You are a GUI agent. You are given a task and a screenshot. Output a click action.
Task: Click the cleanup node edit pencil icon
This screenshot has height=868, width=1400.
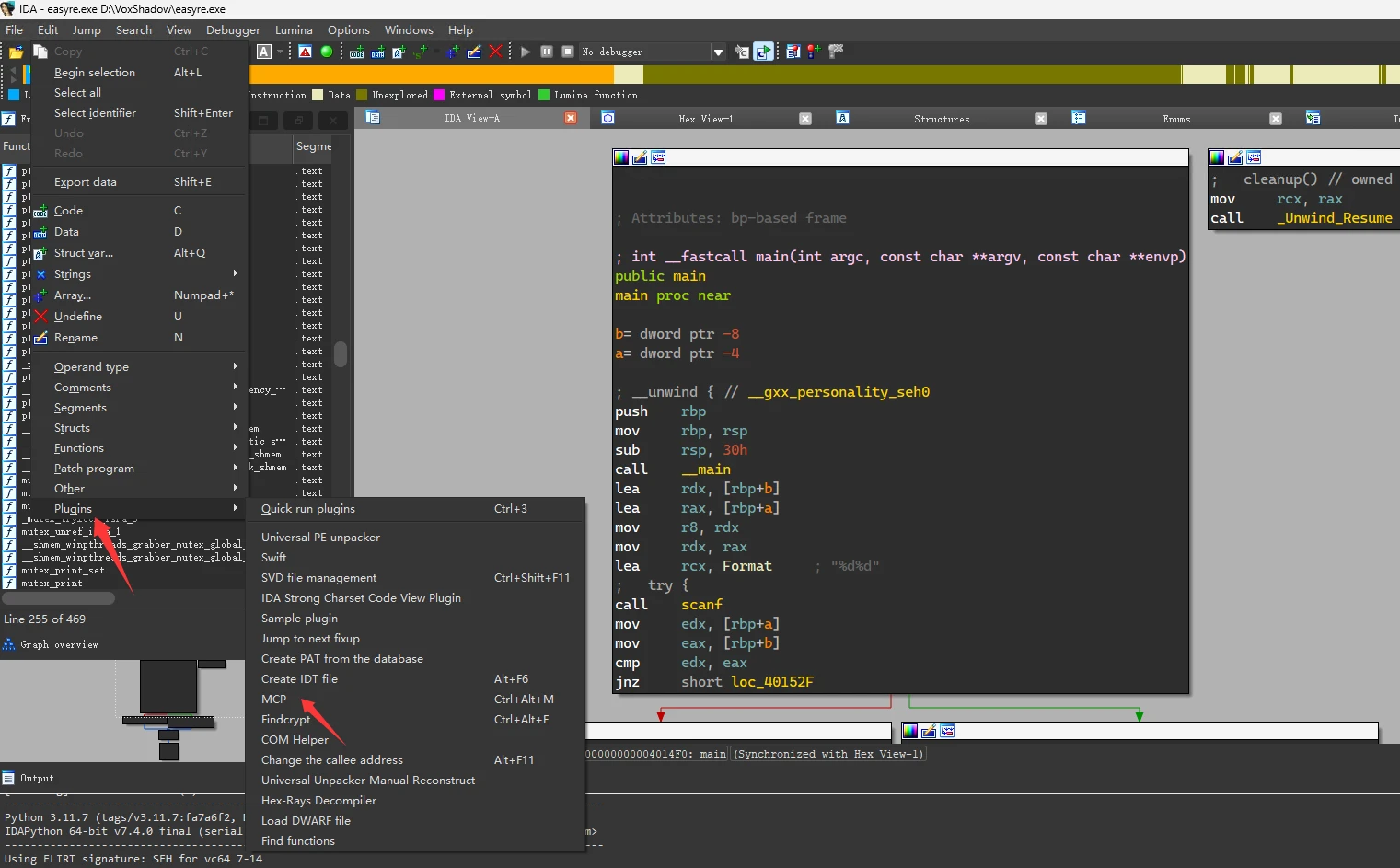point(1235,157)
